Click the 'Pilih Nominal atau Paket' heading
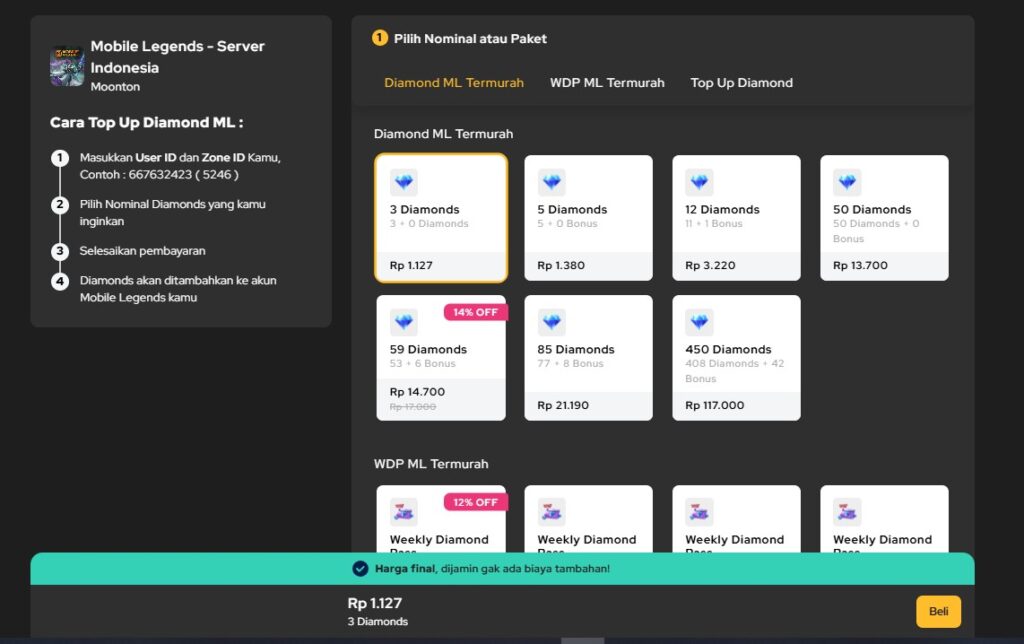Screen dimensions: 1024x644 (470, 39)
